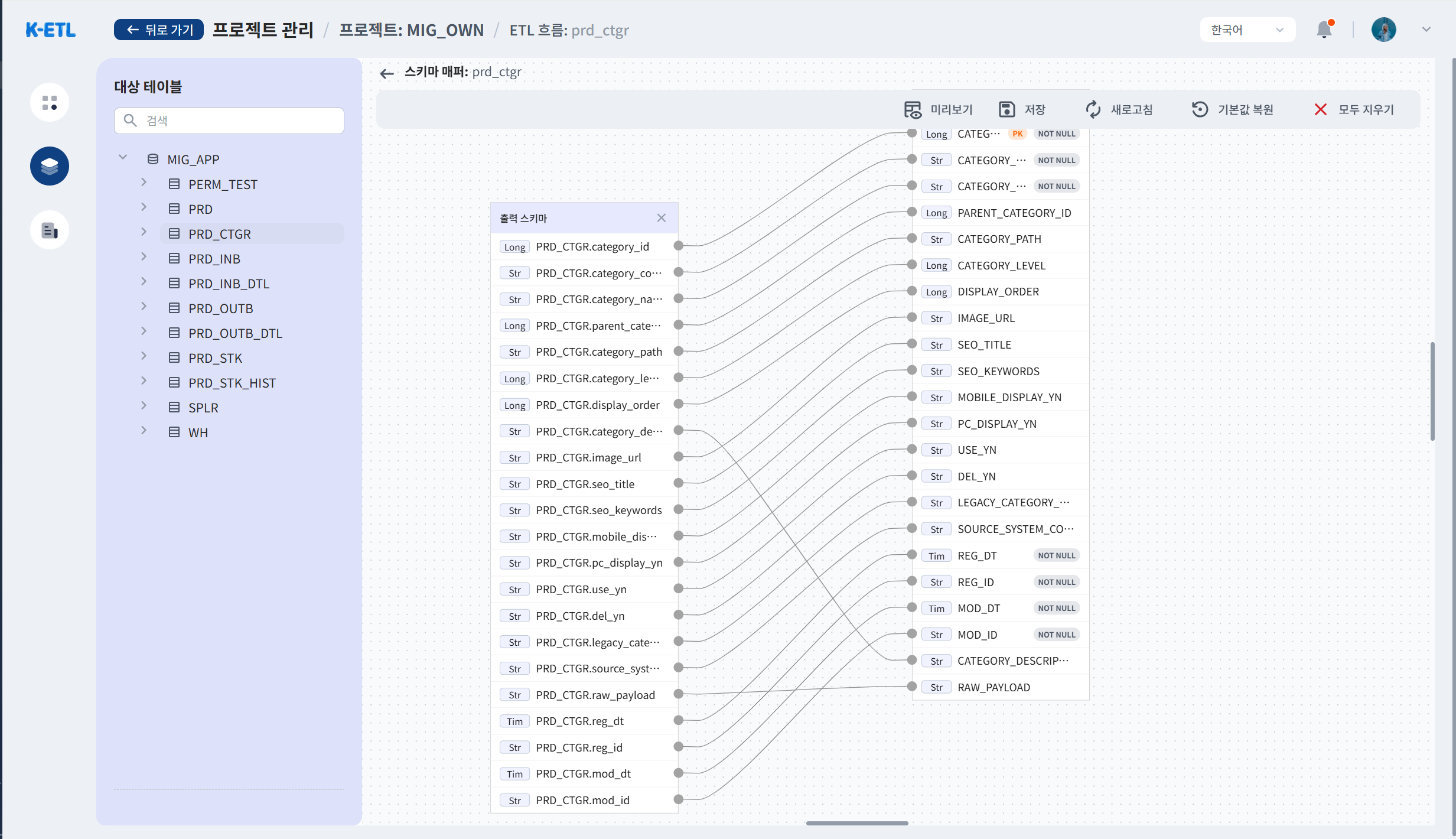Expand the PRD_STK_HIST chevron
This screenshot has width=1456, height=839.
[x=144, y=381]
